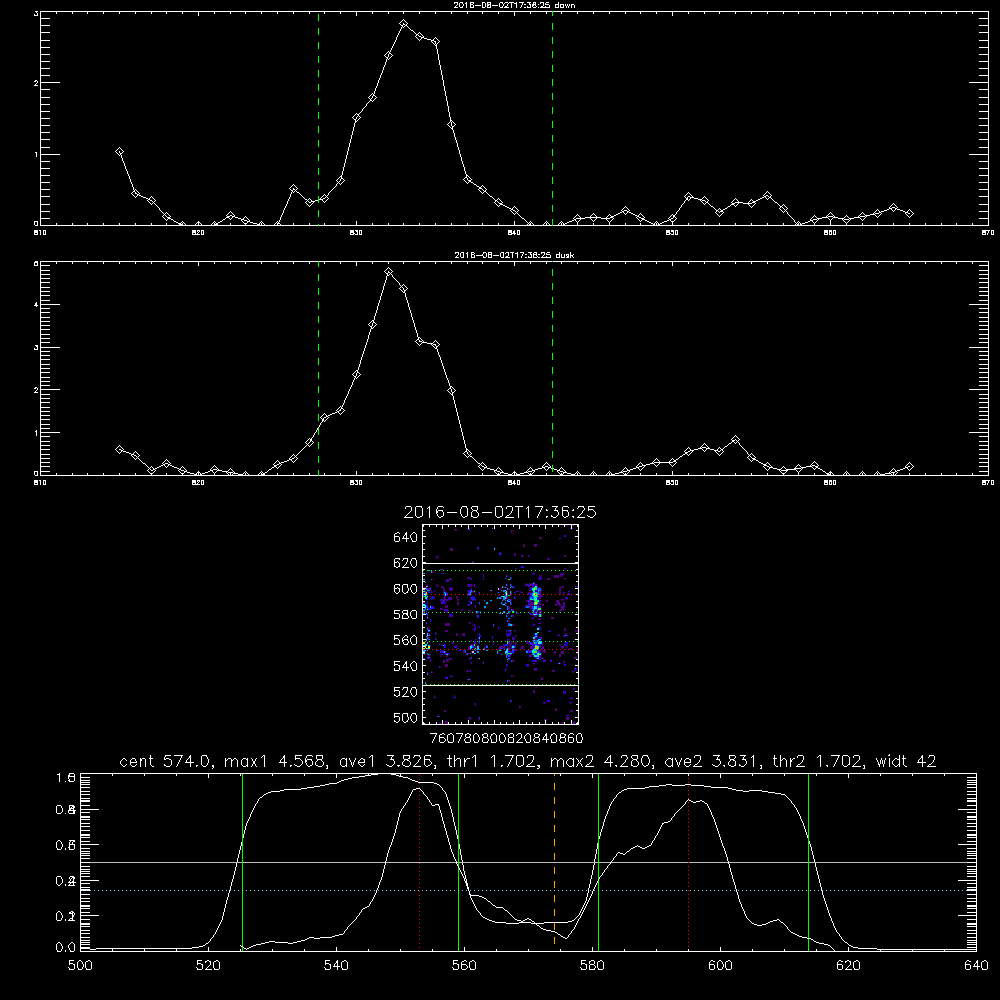The image size is (1000, 1000).
Task: Click the left green dashed line in dawn plot
Action: coord(318,119)
